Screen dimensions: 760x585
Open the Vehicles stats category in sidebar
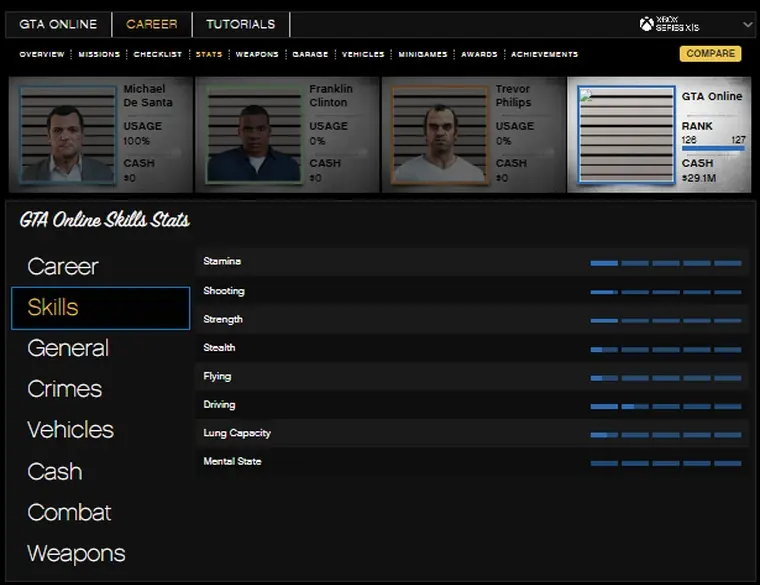pos(71,430)
